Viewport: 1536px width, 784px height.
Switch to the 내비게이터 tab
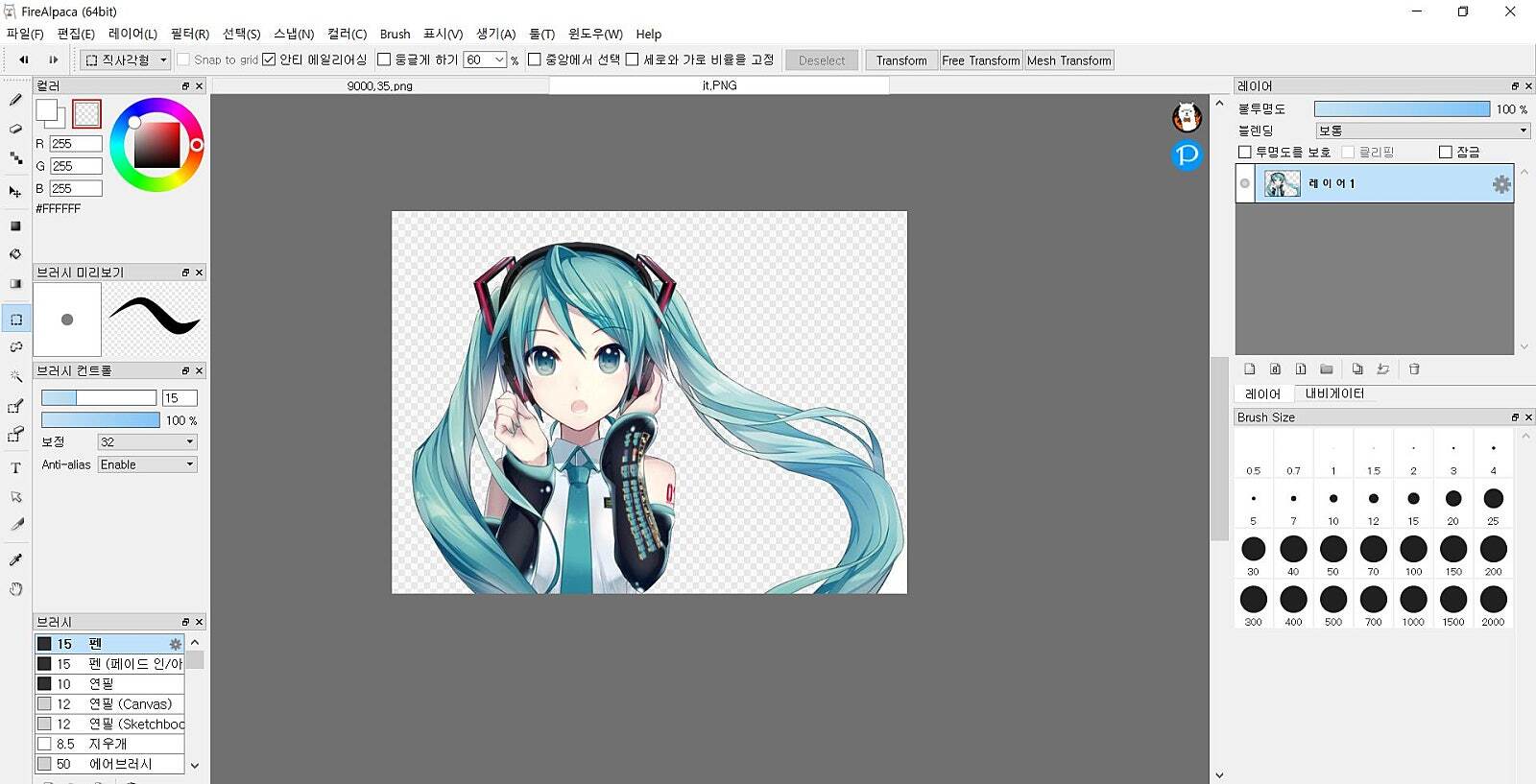click(1334, 393)
